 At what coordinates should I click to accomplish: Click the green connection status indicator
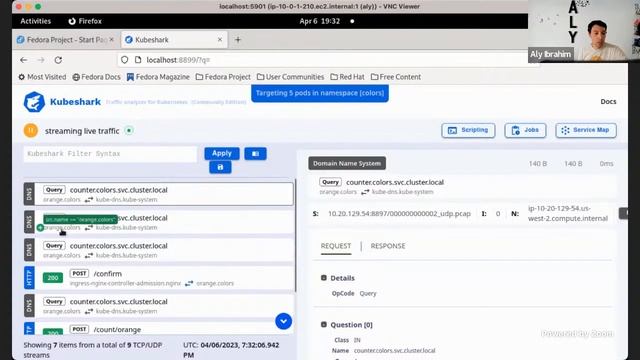[129, 131]
